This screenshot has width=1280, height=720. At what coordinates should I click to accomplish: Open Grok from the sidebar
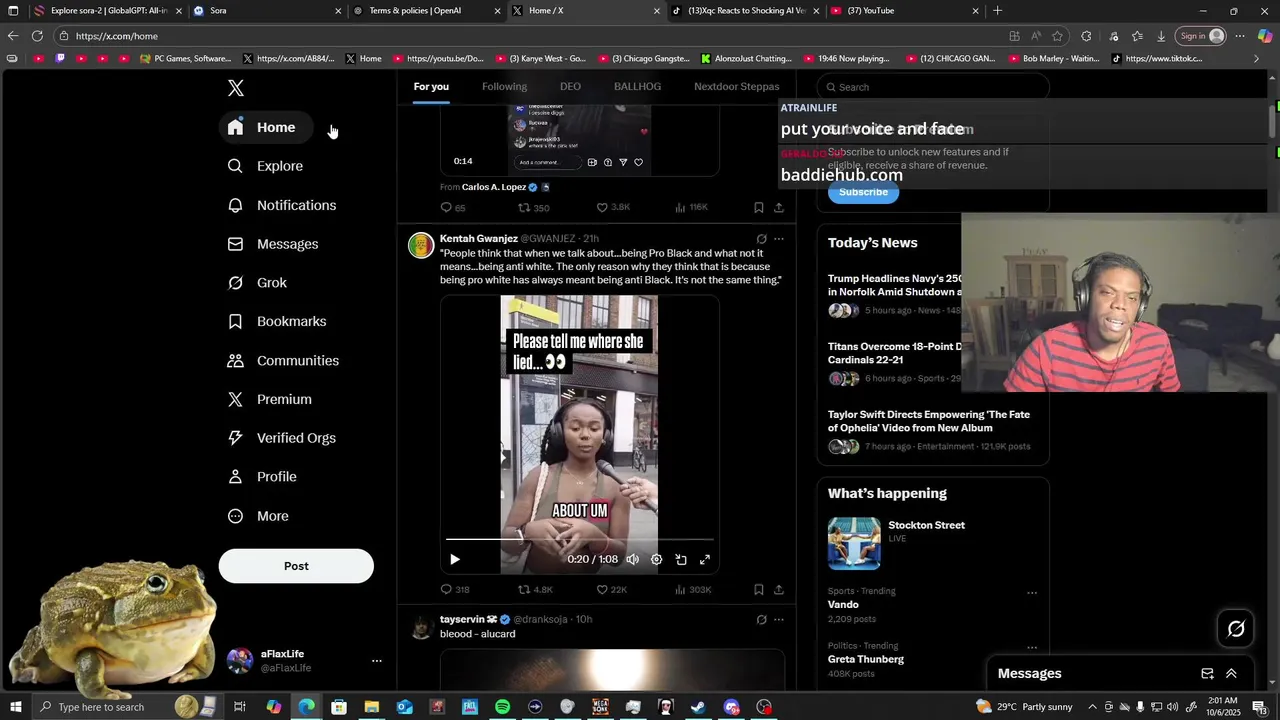click(257, 283)
